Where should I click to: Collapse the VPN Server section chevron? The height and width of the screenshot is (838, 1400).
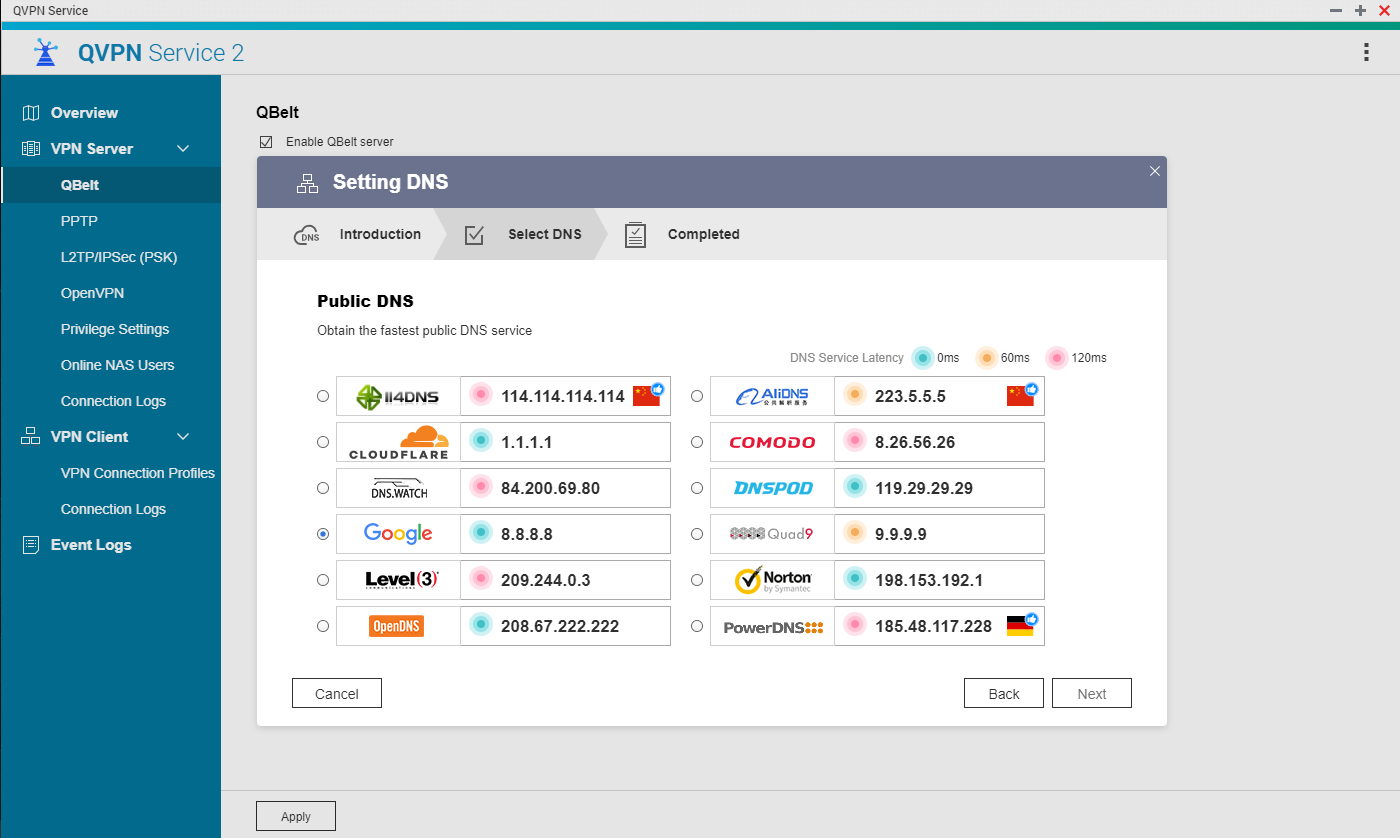coord(183,149)
